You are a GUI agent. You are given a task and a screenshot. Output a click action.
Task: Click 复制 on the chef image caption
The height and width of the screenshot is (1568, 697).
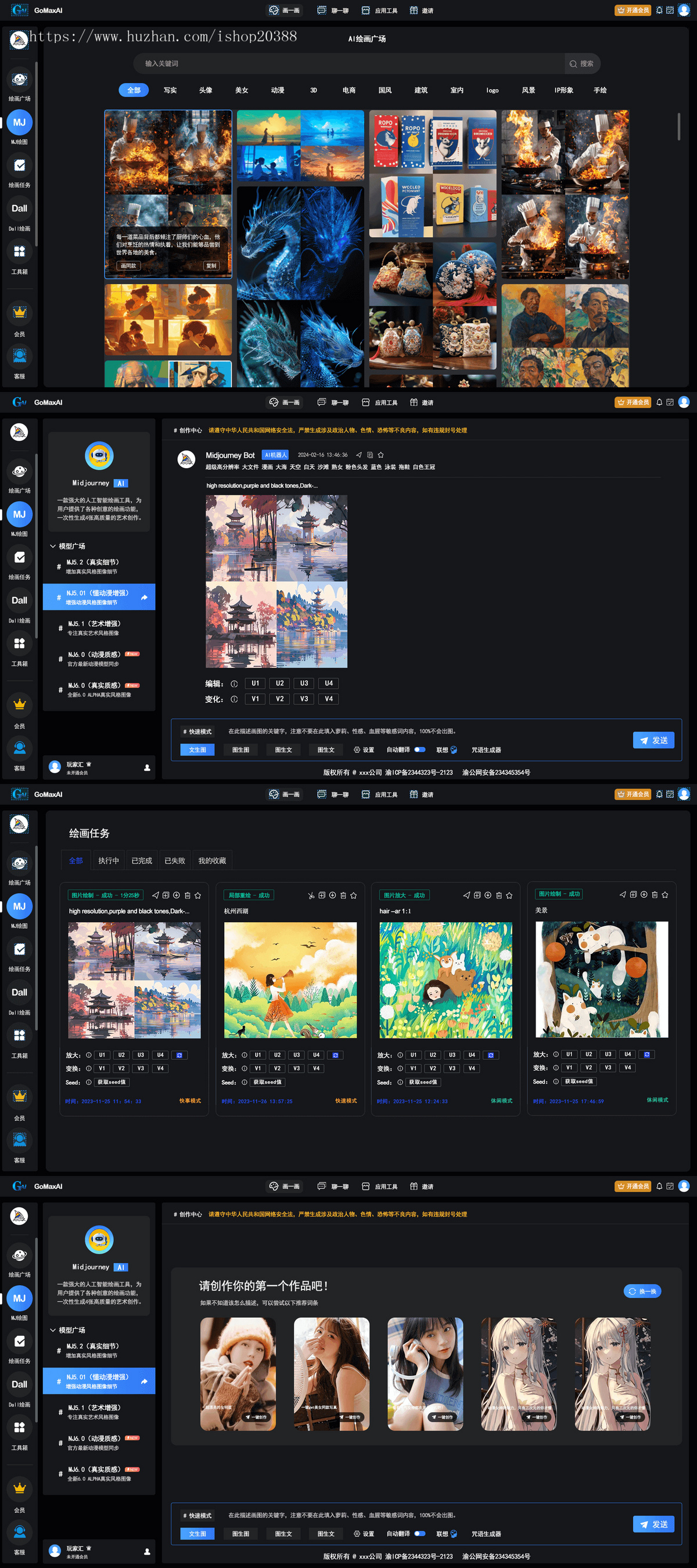pos(211,265)
